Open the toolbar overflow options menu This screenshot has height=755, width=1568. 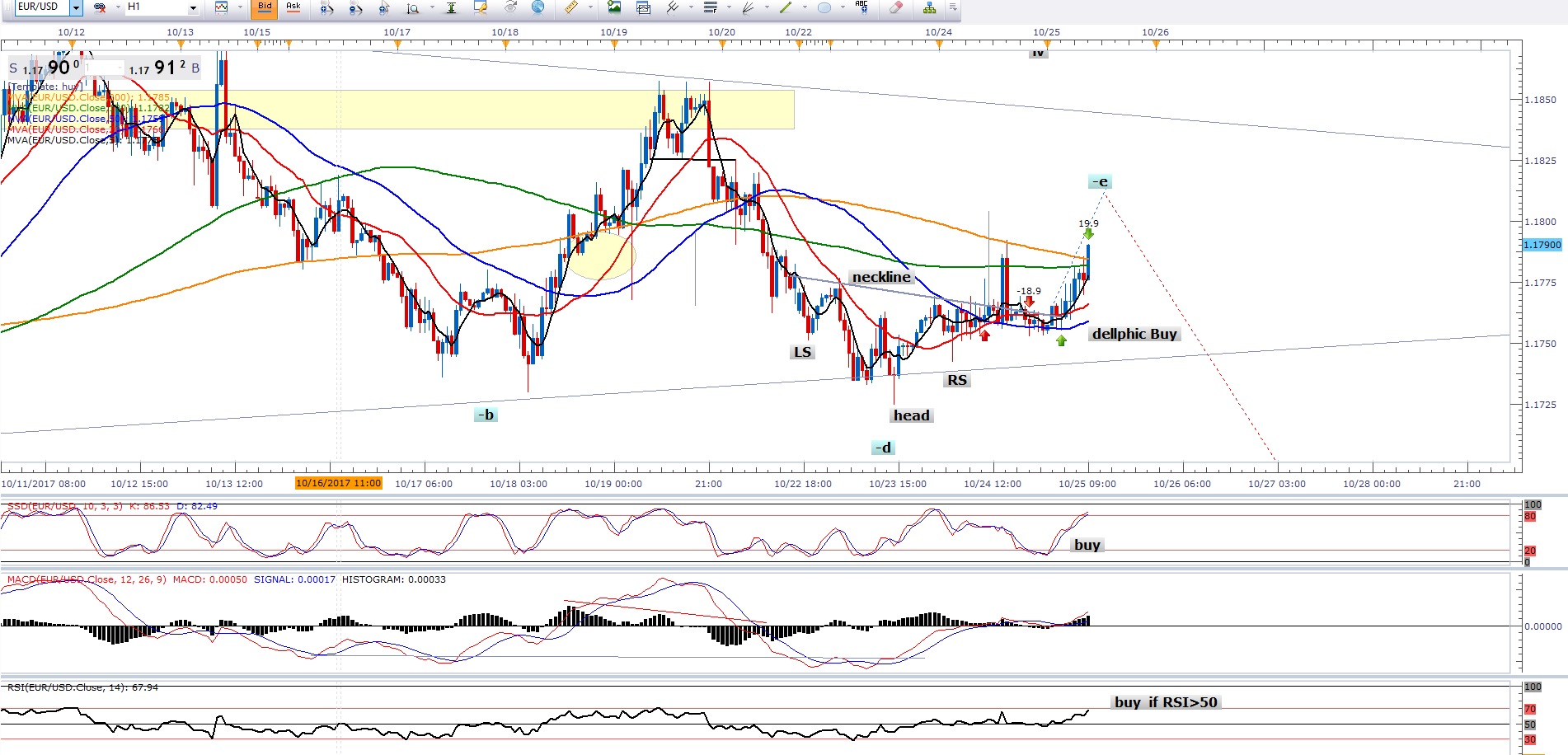coord(953,7)
